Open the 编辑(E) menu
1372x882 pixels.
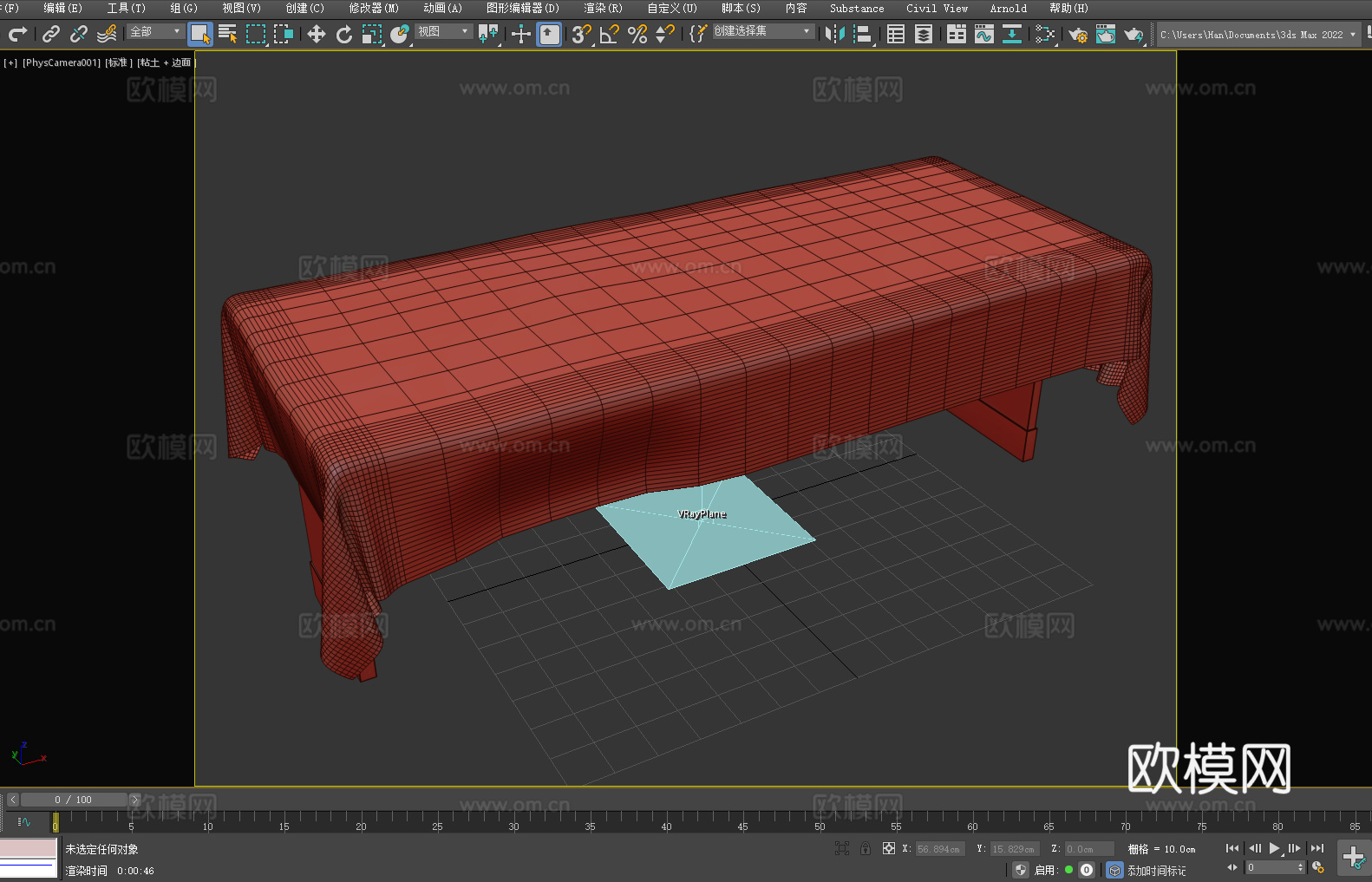tap(62, 9)
